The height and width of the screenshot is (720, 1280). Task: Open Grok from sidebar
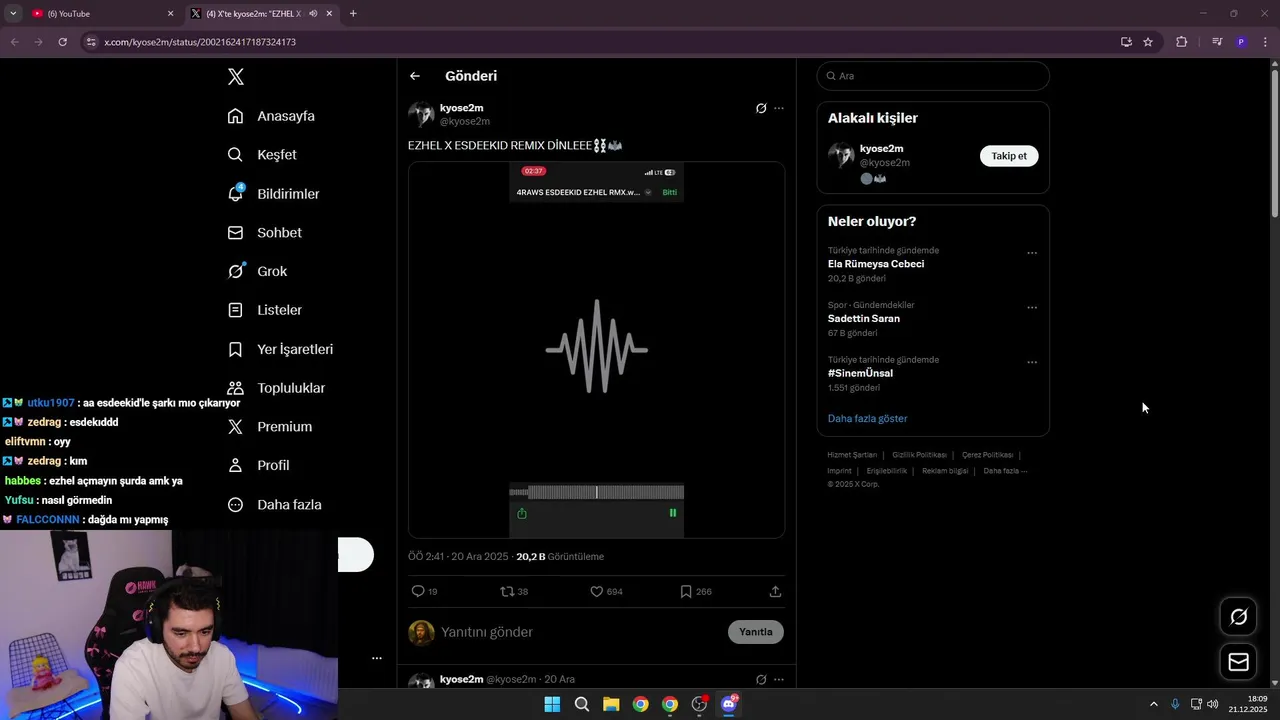pyautogui.click(x=257, y=271)
